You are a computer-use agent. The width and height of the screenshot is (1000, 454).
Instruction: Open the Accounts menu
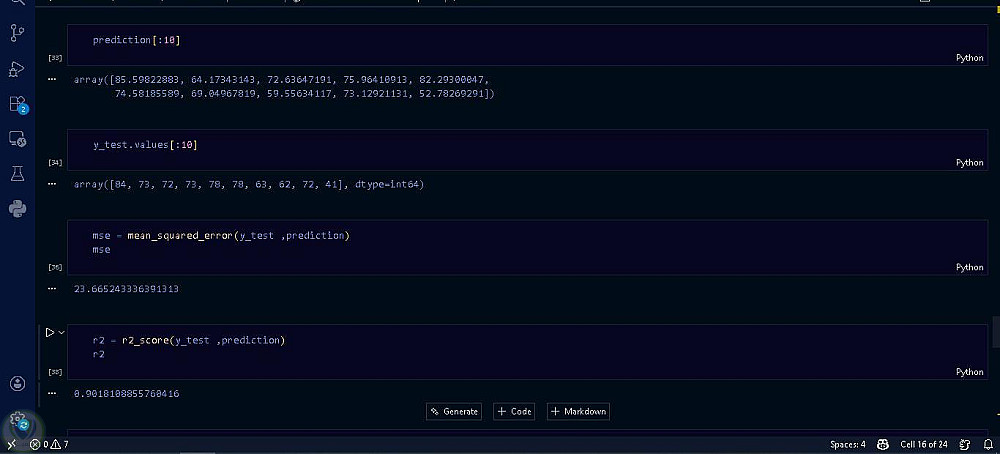(18, 383)
